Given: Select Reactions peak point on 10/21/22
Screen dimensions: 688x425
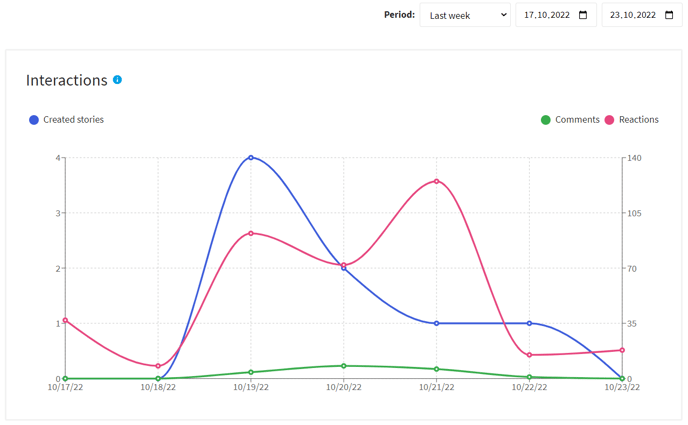Looking at the screenshot, I should click(437, 181).
